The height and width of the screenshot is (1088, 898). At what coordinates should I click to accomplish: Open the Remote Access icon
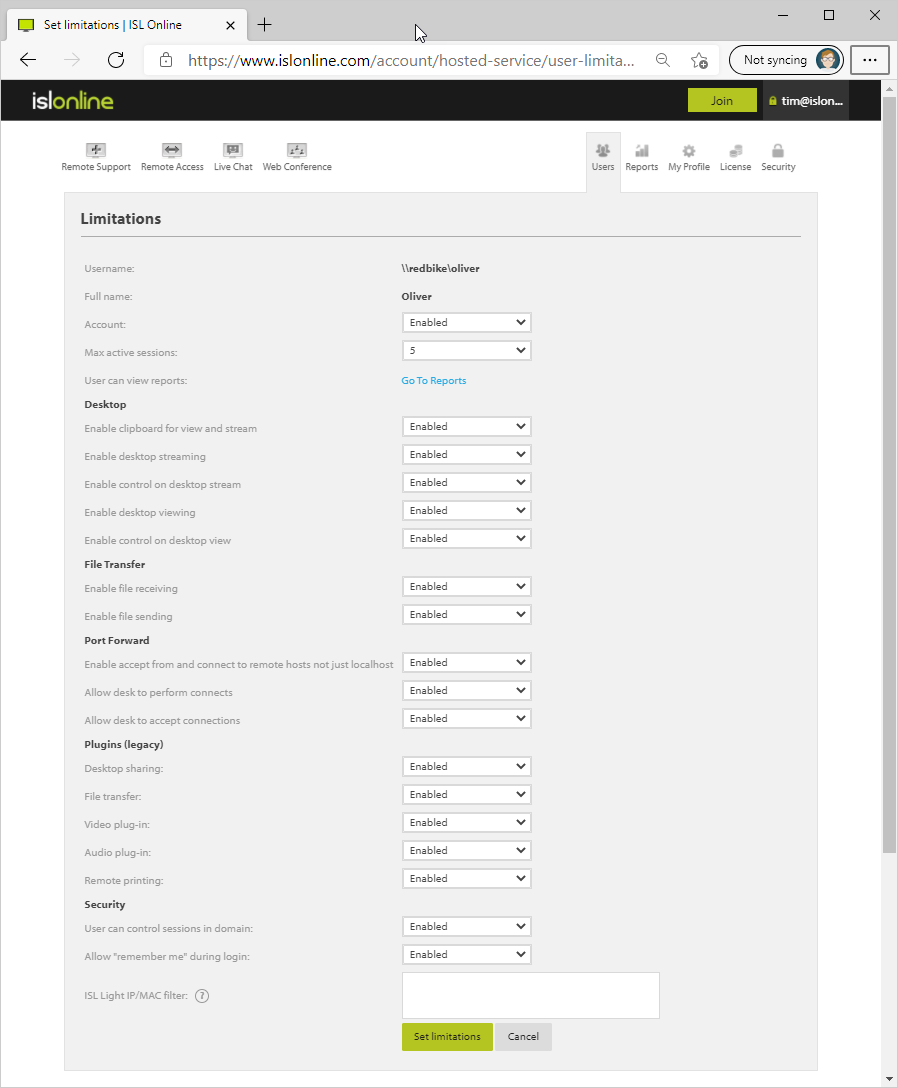click(x=172, y=151)
